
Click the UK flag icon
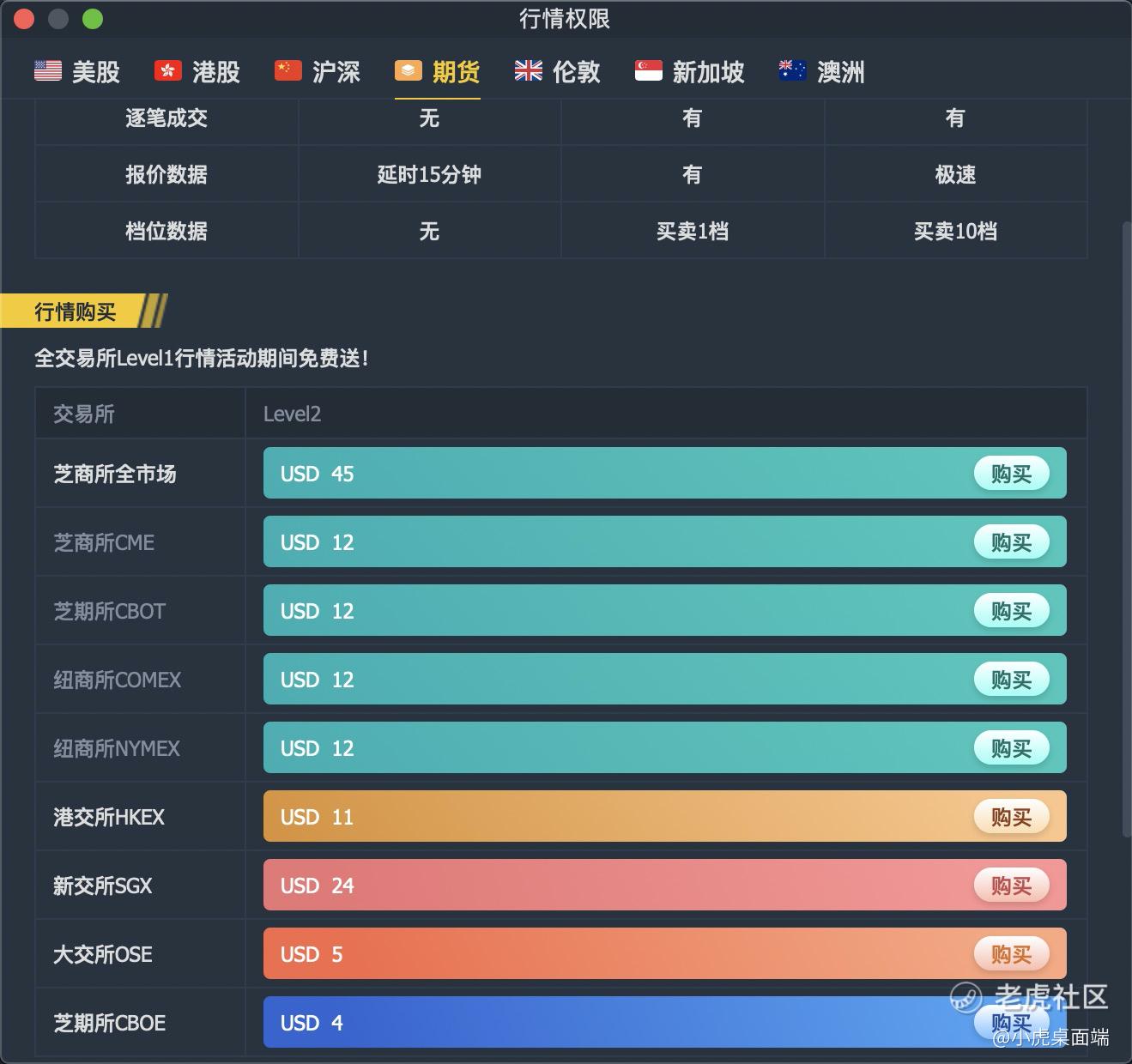coord(529,70)
